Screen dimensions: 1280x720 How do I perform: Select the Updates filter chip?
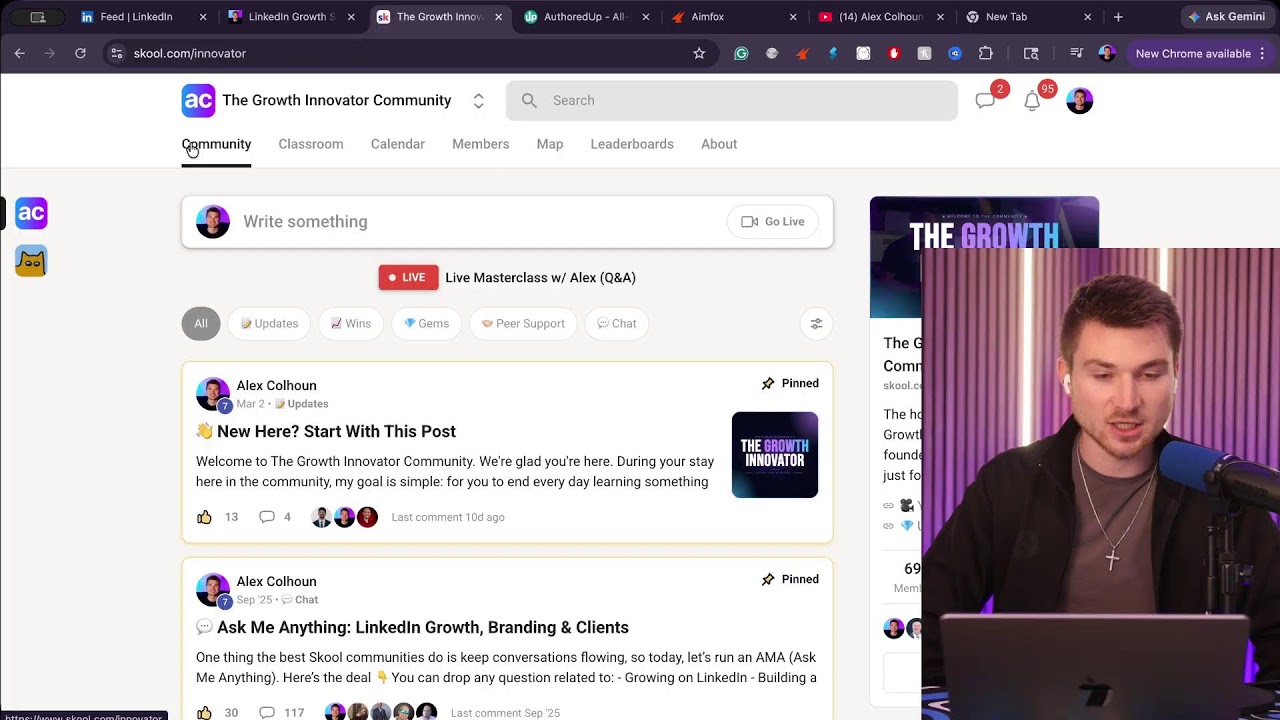pyautogui.click(x=269, y=323)
